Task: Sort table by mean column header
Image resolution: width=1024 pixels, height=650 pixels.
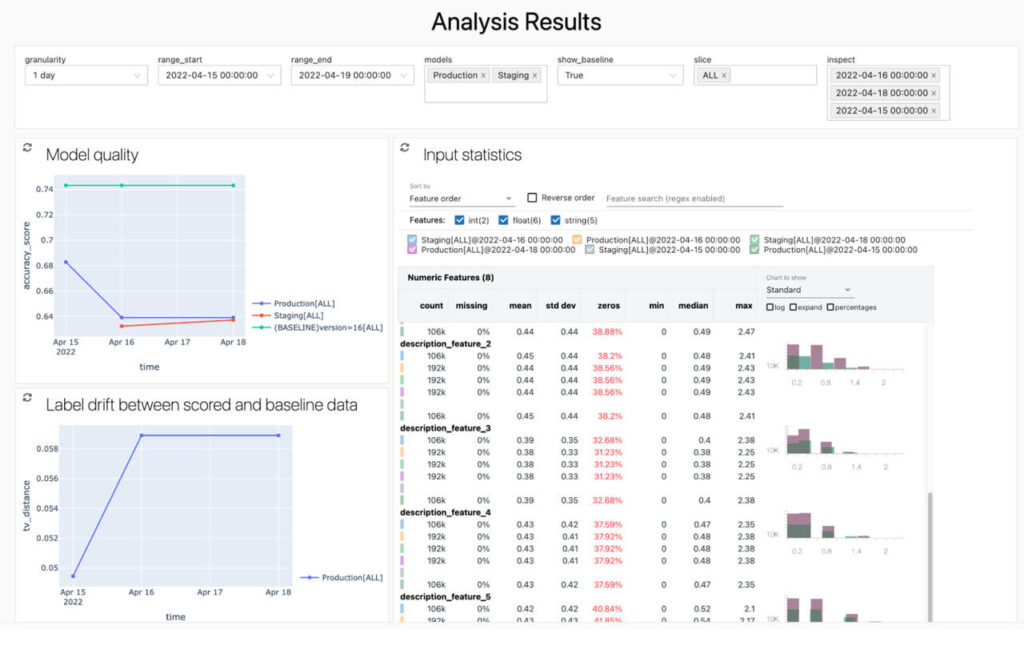Action: point(520,306)
